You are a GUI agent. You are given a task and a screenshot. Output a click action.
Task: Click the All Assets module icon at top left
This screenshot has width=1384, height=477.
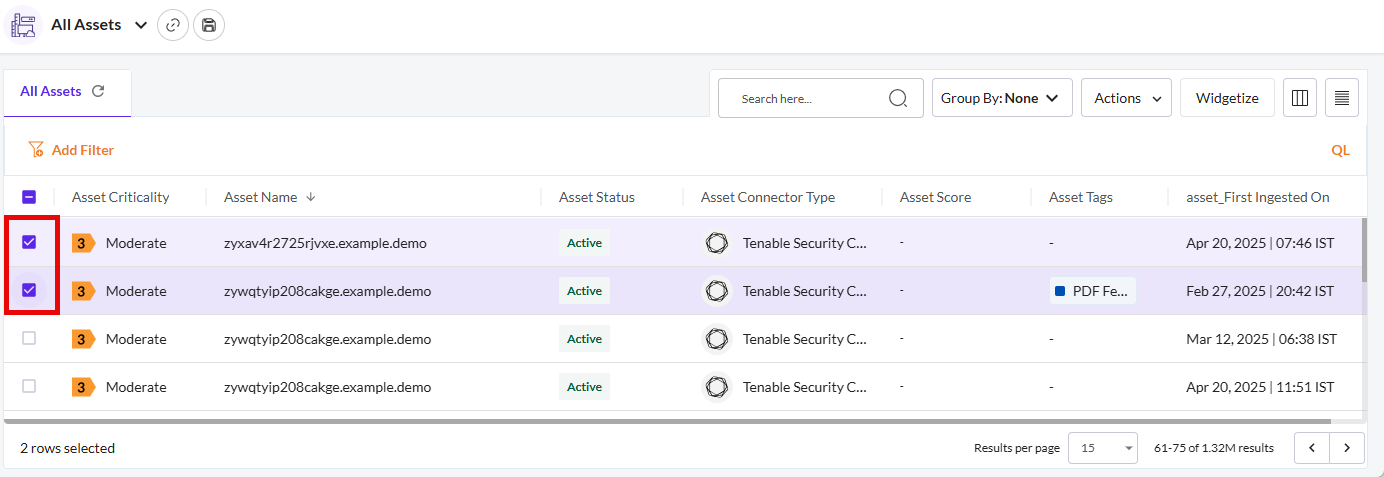click(24, 25)
